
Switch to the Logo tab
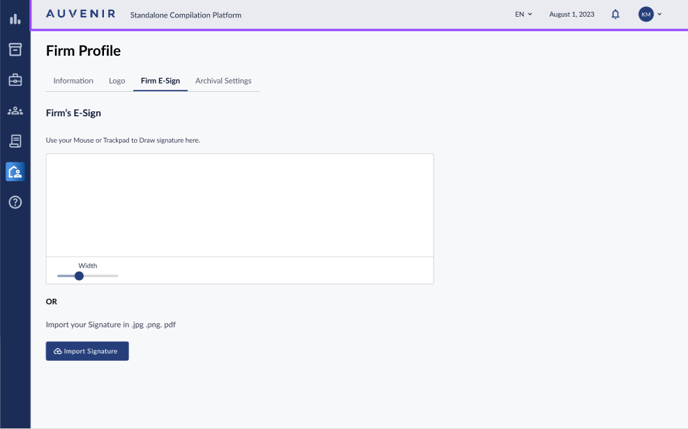tap(117, 81)
